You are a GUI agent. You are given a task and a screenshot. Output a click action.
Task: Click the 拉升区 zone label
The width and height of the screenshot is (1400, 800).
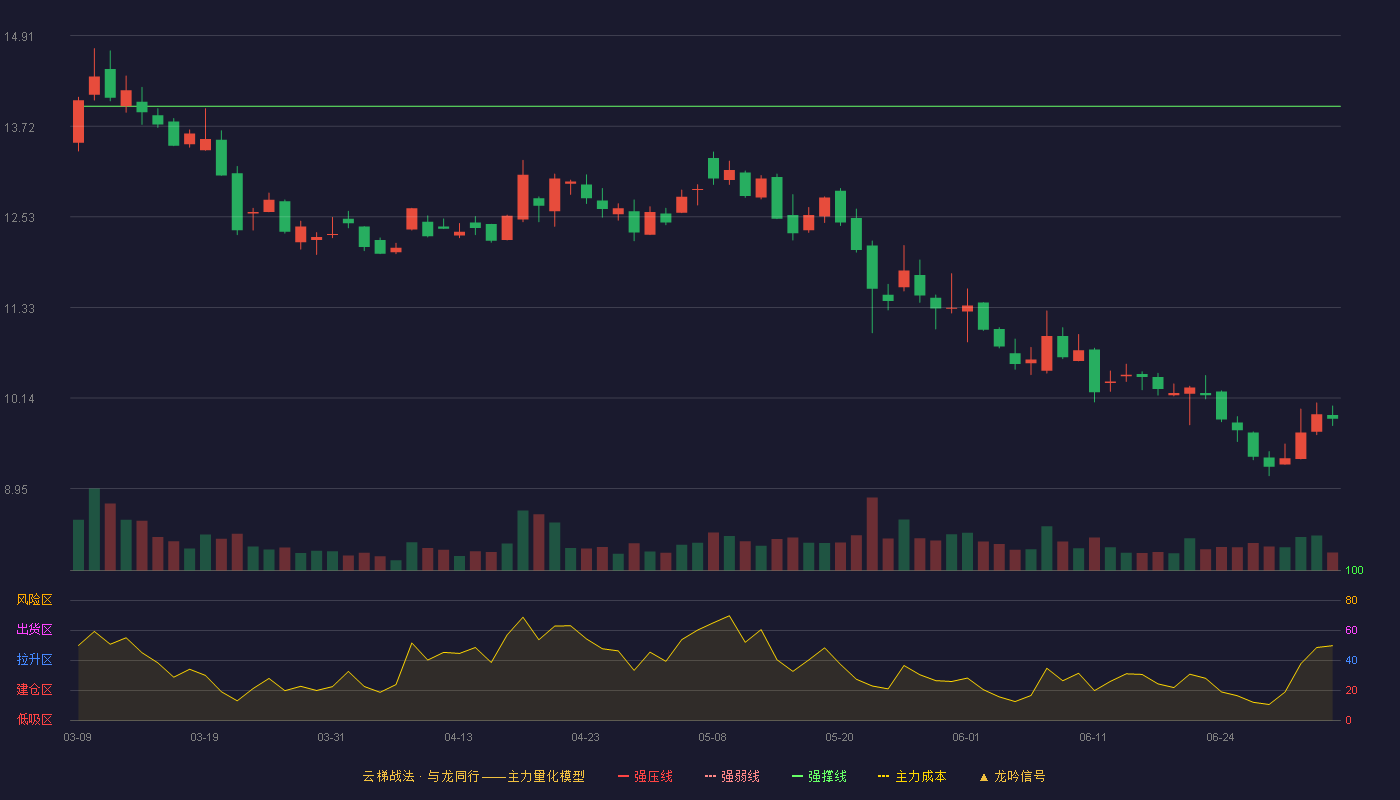coord(34,660)
